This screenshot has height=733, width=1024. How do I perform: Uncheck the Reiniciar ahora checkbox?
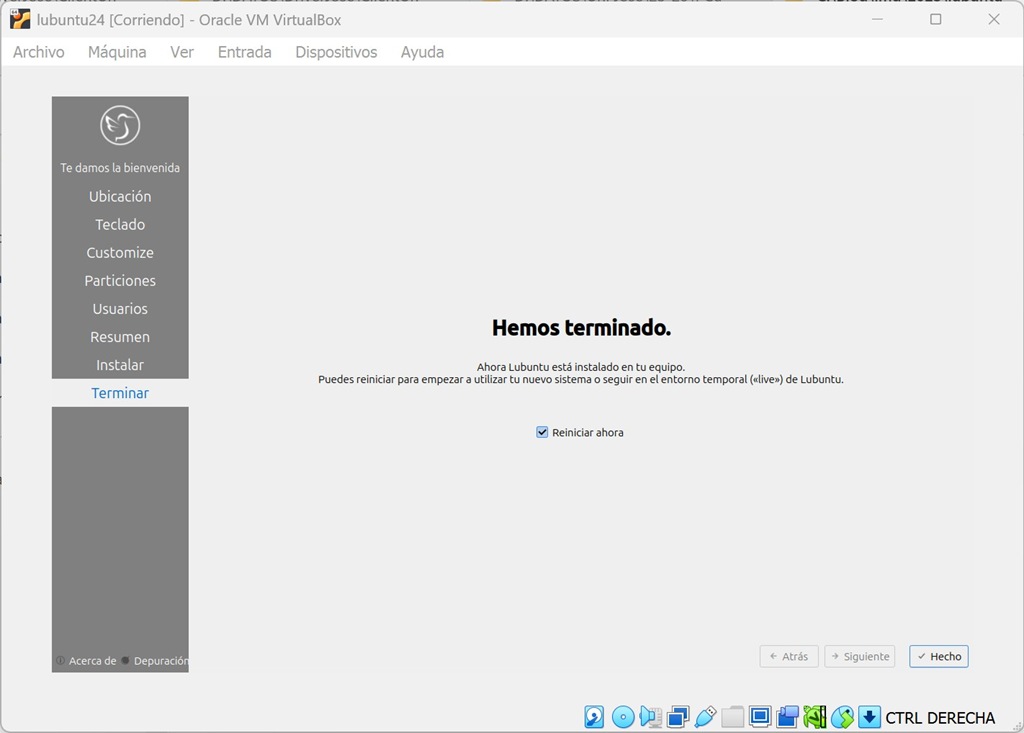[542, 432]
